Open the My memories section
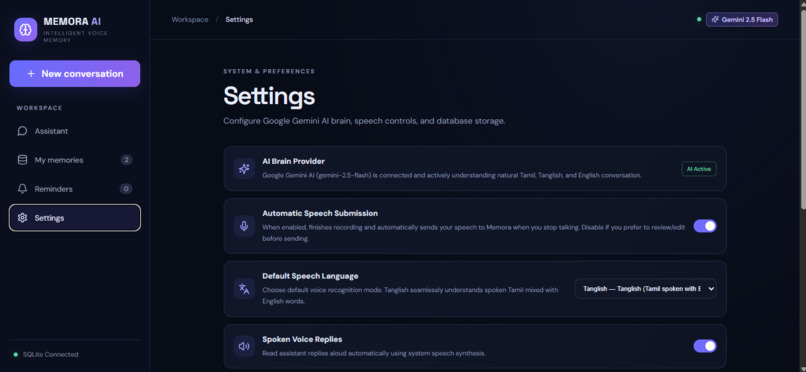 coord(75,160)
